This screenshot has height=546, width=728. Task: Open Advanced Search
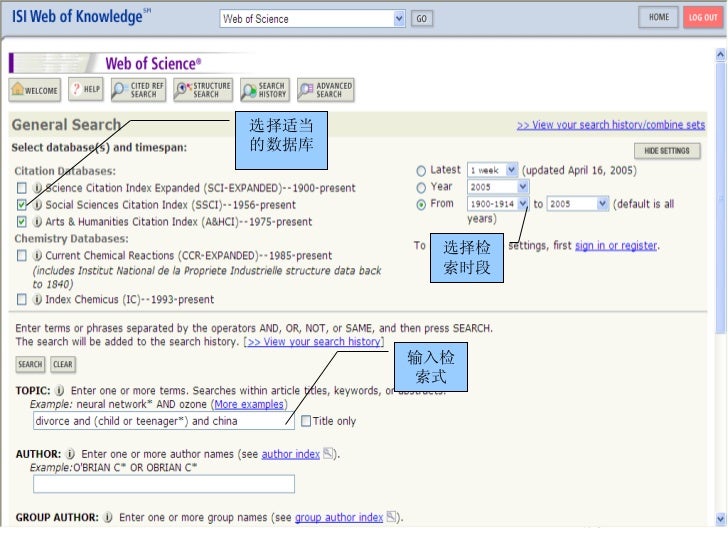(326, 90)
